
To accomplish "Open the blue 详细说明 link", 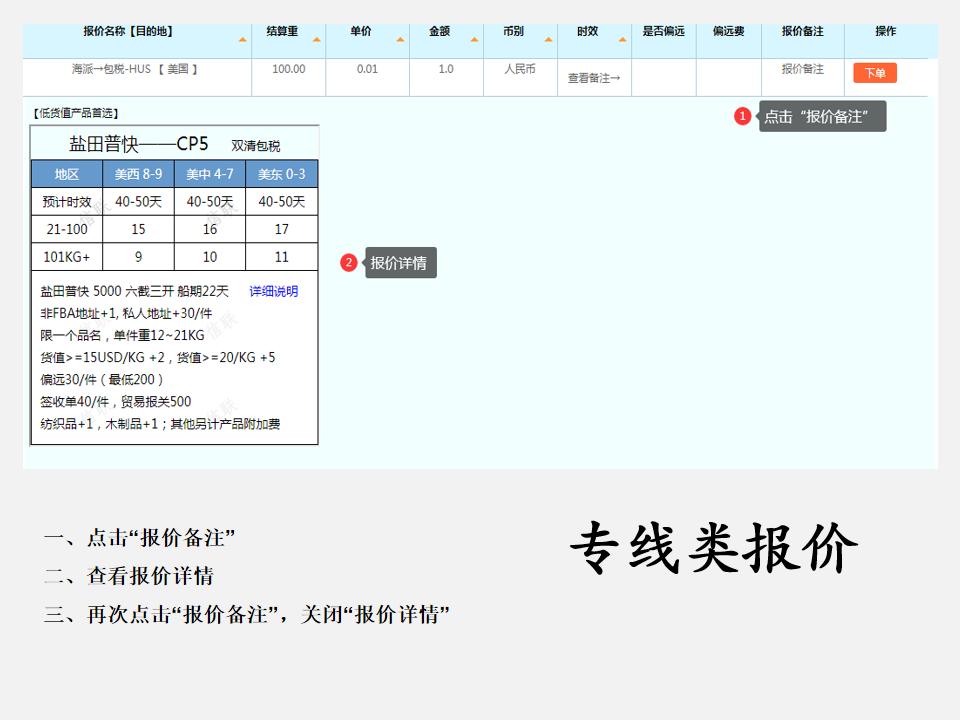I will [x=273, y=291].
